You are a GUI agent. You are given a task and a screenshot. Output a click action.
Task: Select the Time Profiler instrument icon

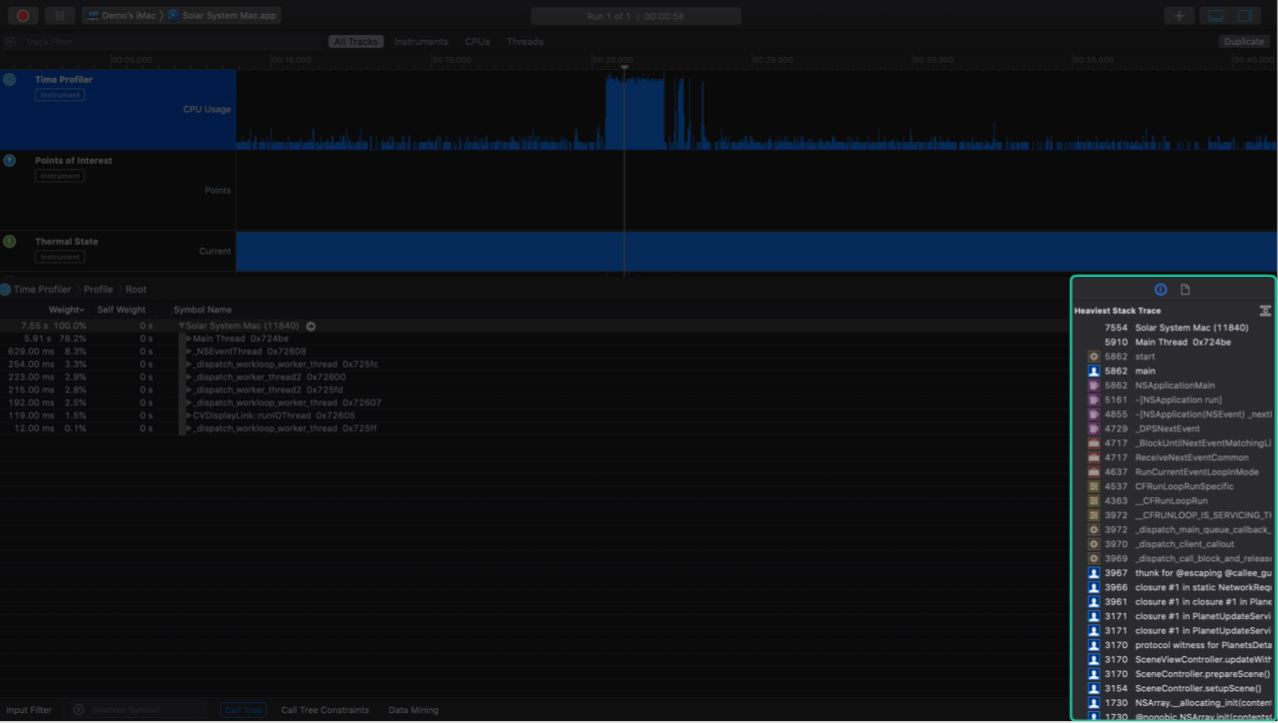[x=10, y=79]
